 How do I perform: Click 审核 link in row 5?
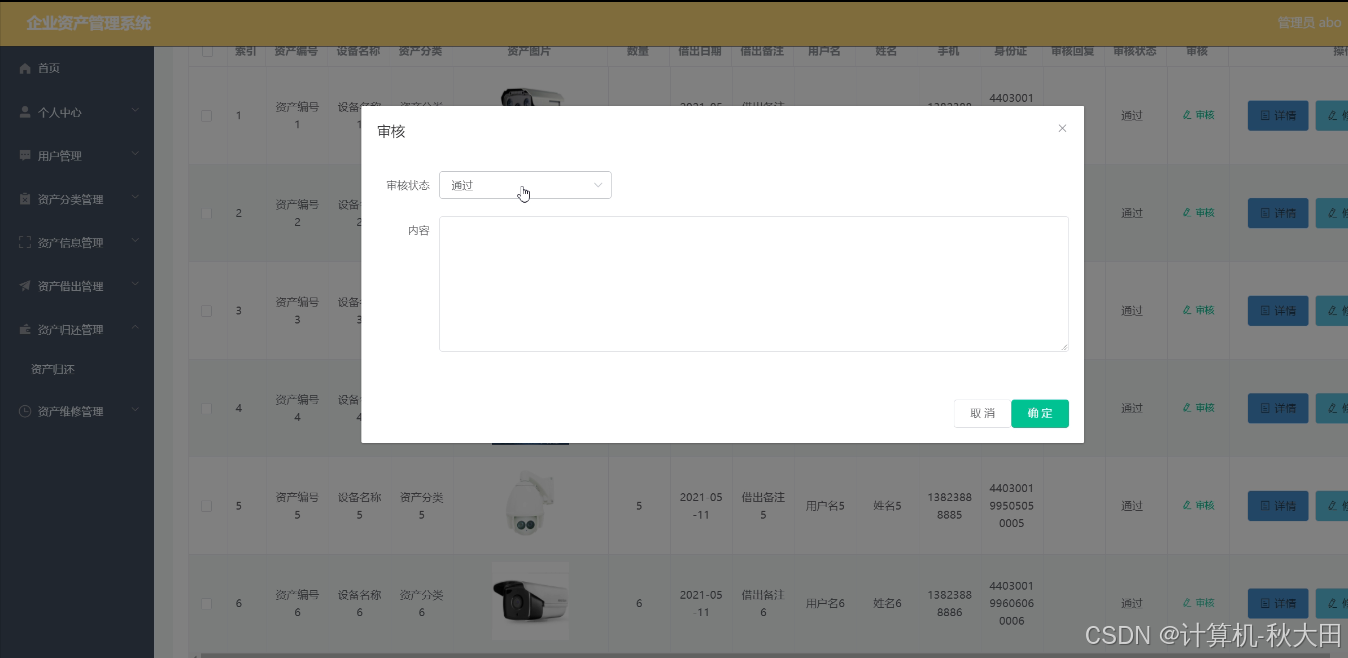[x=1198, y=506]
